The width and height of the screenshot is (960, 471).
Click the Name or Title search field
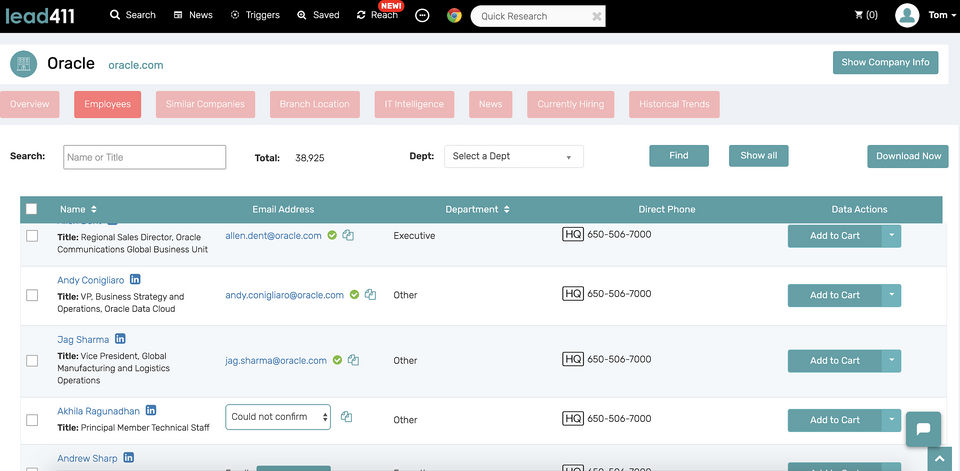144,157
